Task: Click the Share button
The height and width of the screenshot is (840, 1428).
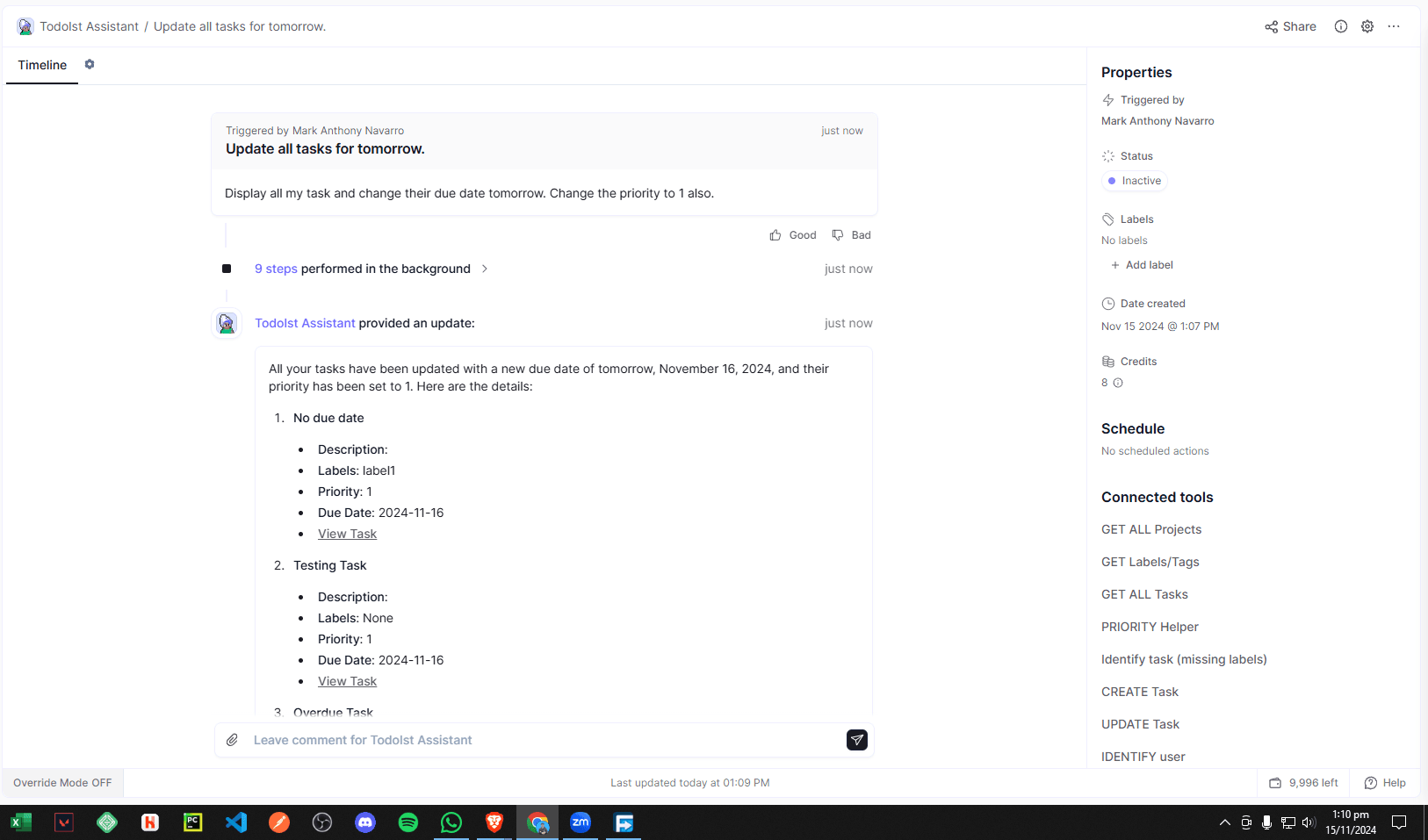Action: coord(1290,26)
